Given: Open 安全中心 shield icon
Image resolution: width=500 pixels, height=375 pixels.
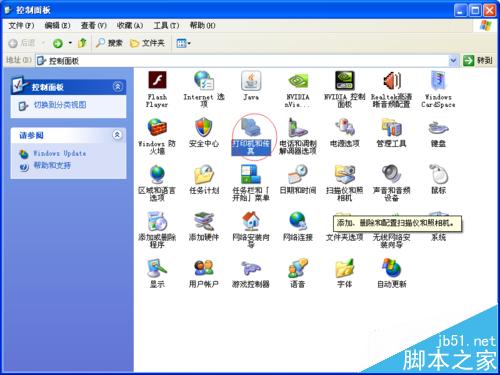Looking at the screenshot, I should tap(204, 128).
